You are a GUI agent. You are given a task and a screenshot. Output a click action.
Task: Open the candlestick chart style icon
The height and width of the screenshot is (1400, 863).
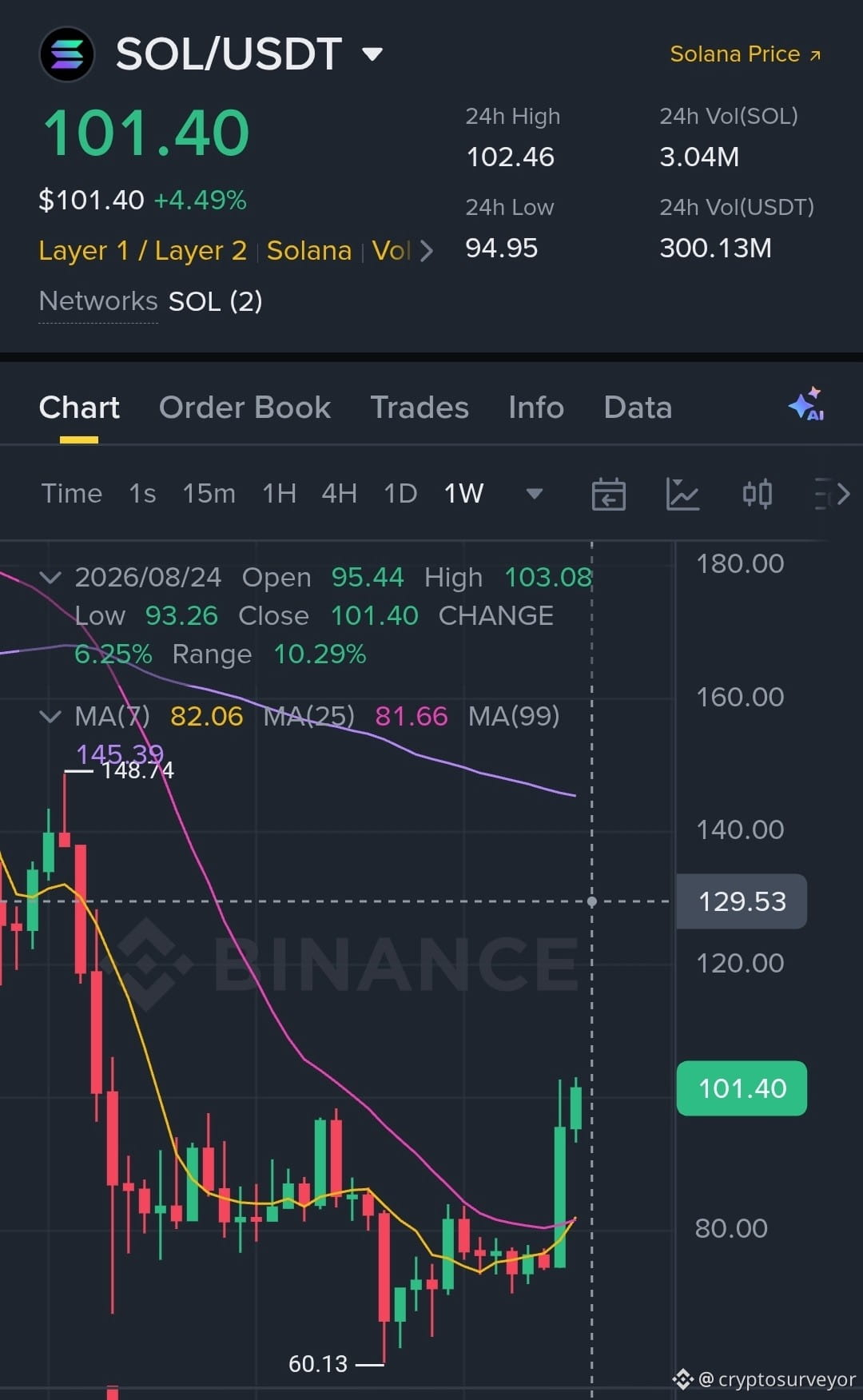tap(757, 494)
